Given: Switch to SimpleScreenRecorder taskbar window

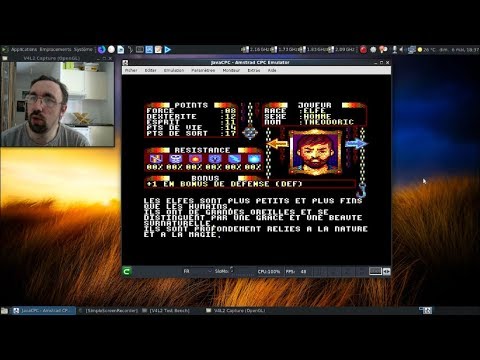Looking at the screenshot, I should click(109, 311).
